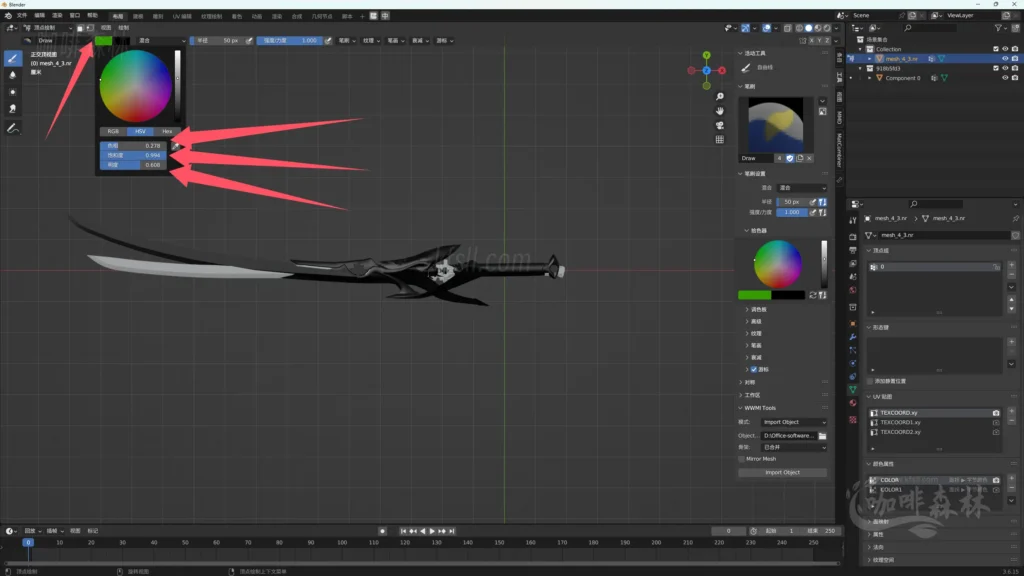The image size is (1024, 576).
Task: Click the zoom magnifier viewport icon
Action: pos(719,96)
